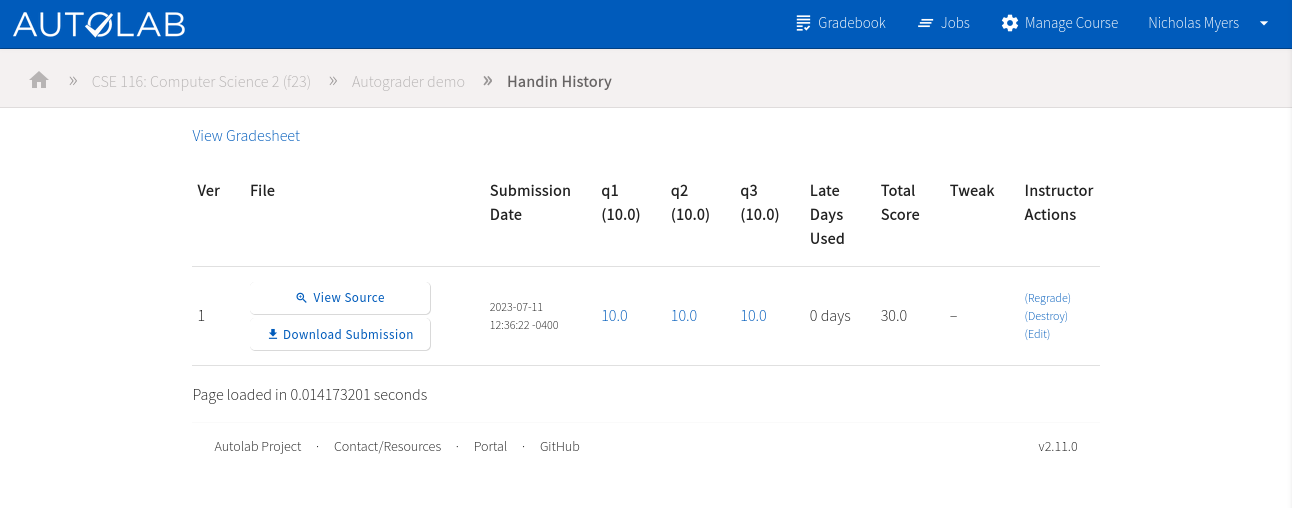The height and width of the screenshot is (508, 1292).
Task: Go to Autograder demo breadcrumb
Action: (408, 81)
